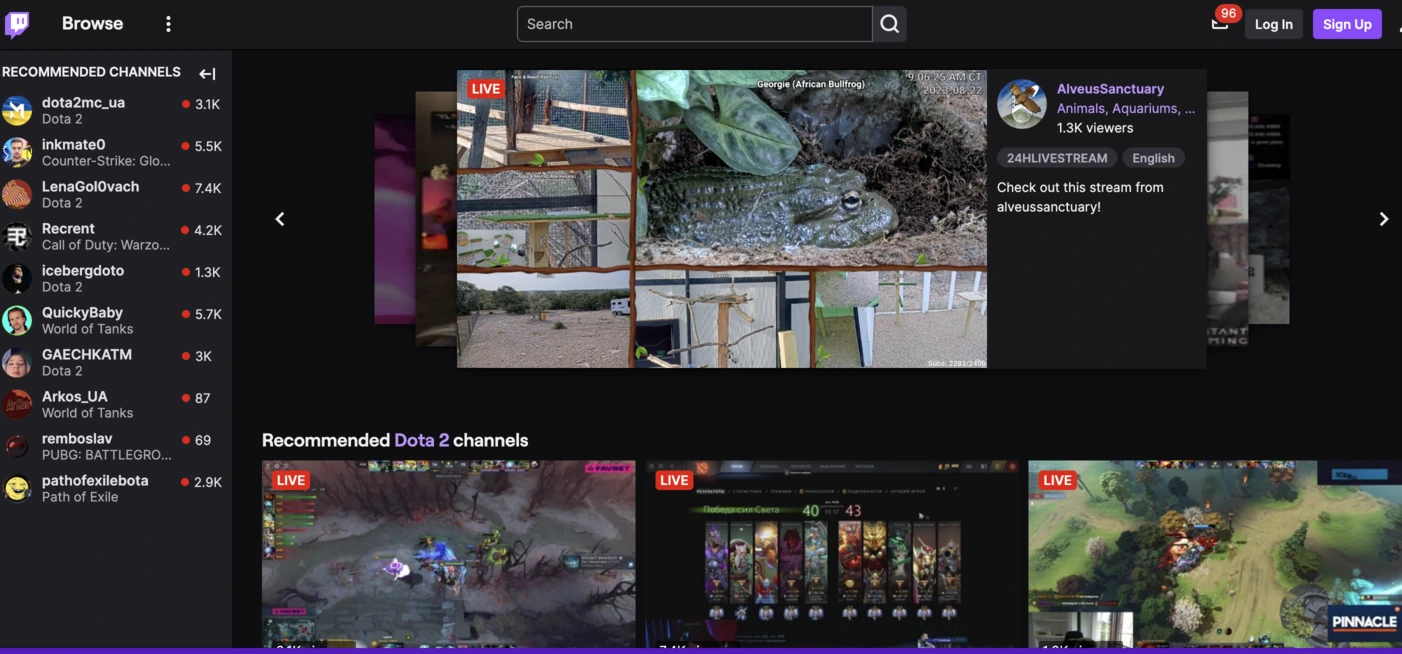This screenshot has height=654, width=1402.
Task: Go to next carousel stream arrow
Action: coord(1383,219)
